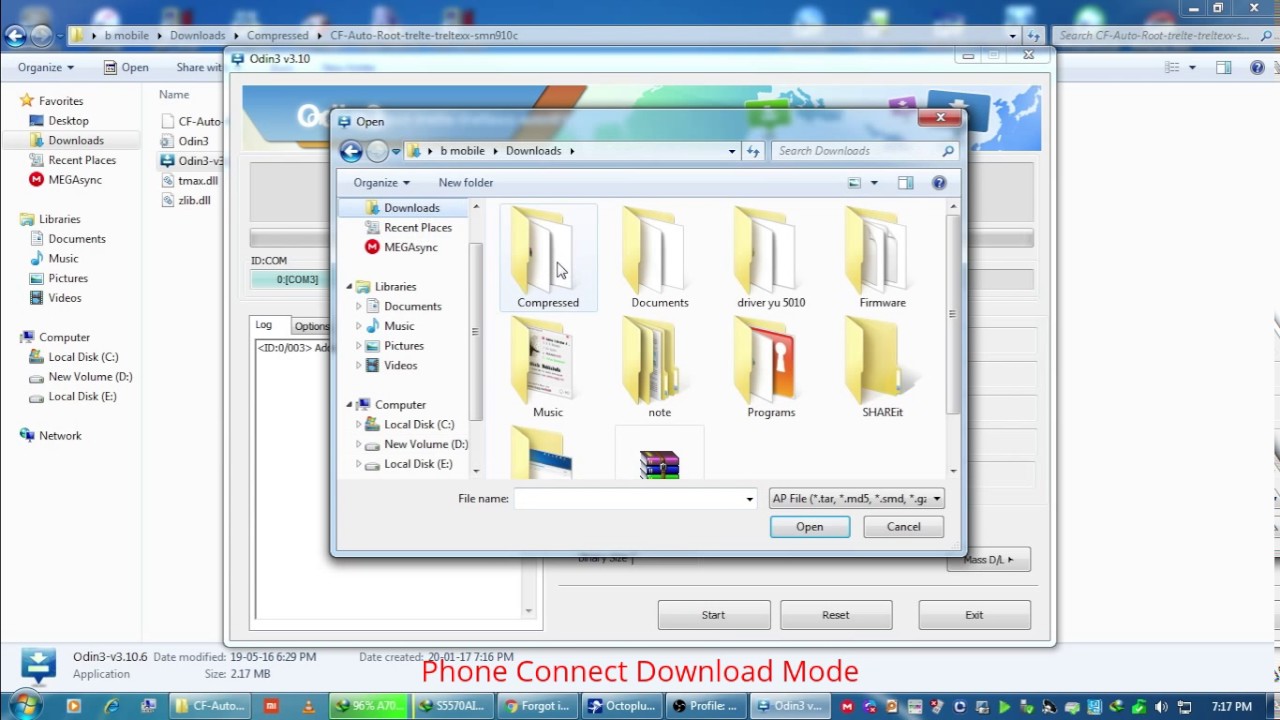This screenshot has height=720, width=1280.
Task: Select Desktop in Explorer Favorites
Action: pyautogui.click(x=58, y=121)
